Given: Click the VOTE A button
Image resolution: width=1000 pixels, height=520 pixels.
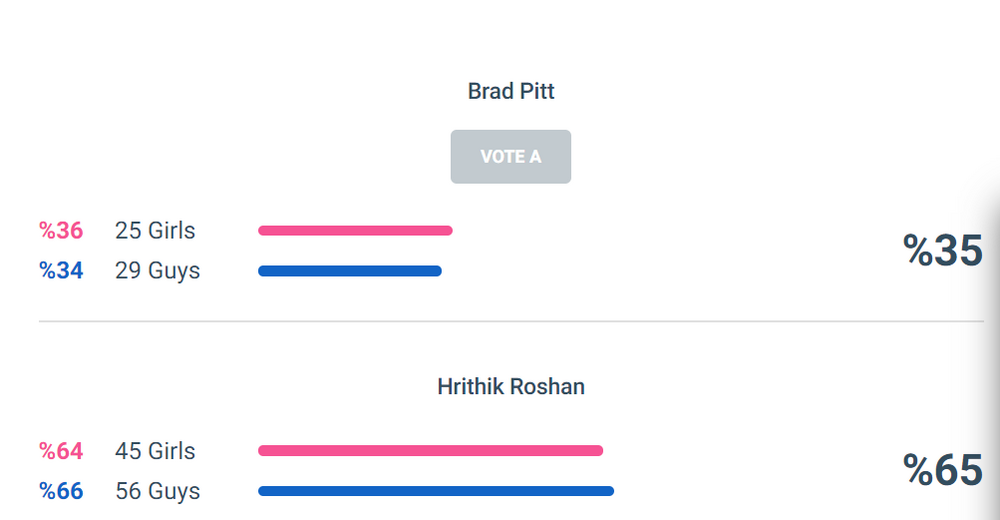Looking at the screenshot, I should point(510,157).
